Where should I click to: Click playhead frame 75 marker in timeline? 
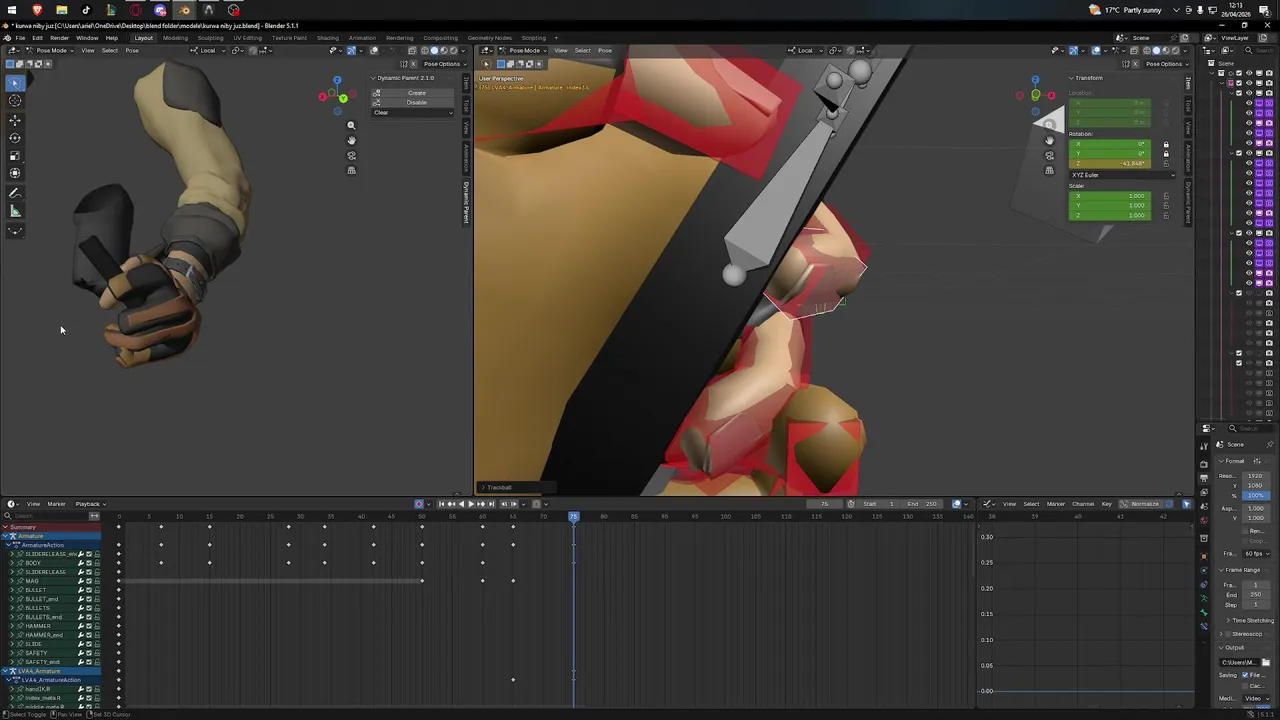(574, 517)
